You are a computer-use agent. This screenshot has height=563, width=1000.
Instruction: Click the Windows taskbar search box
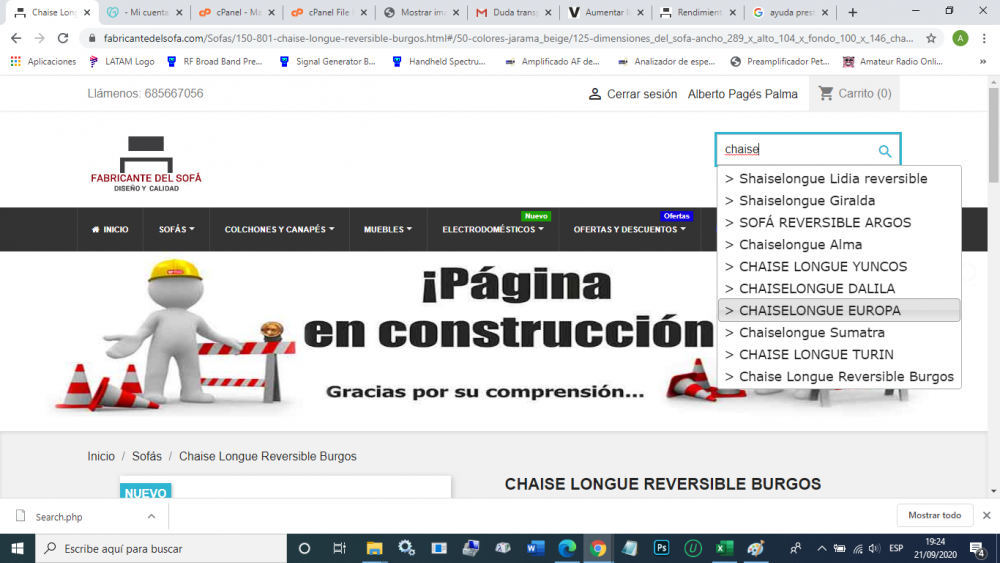[x=161, y=548]
